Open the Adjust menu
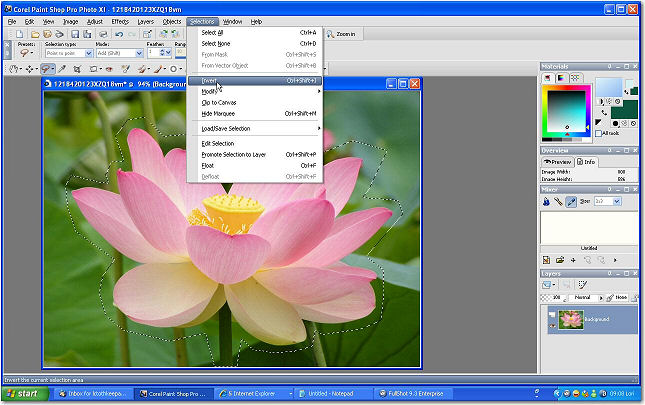The width and height of the screenshot is (645, 405). 95,21
